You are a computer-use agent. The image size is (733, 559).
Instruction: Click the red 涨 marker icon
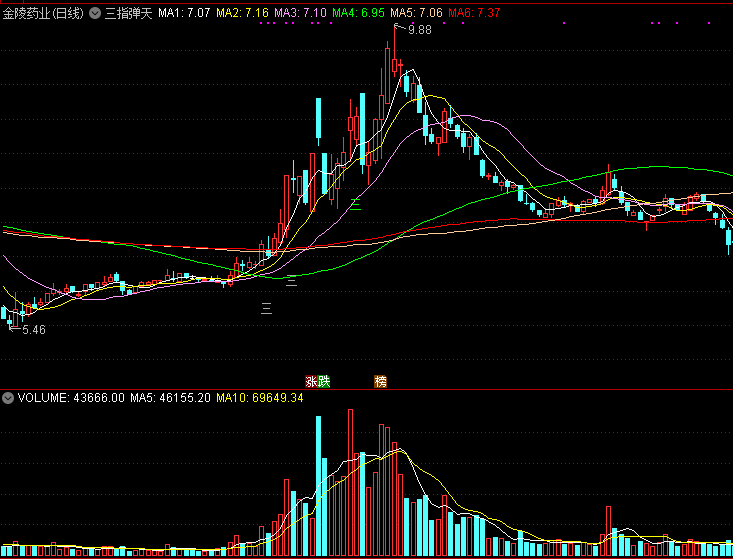coord(311,382)
